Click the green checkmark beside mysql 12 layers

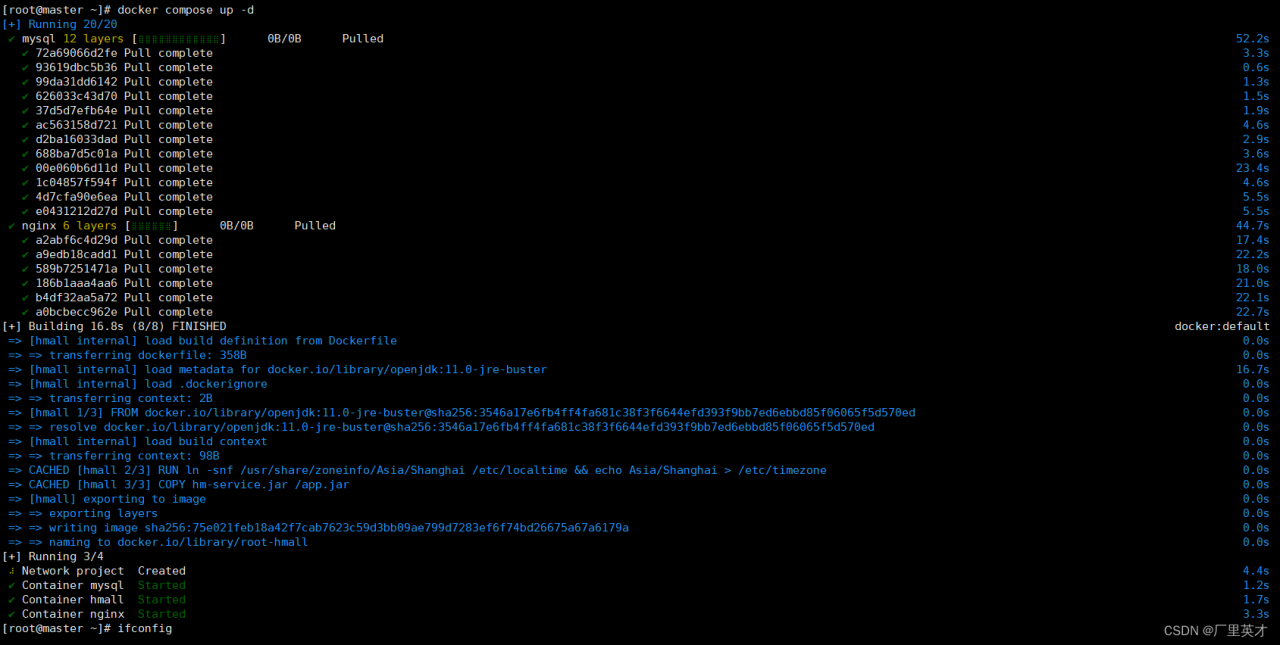(x=11, y=39)
